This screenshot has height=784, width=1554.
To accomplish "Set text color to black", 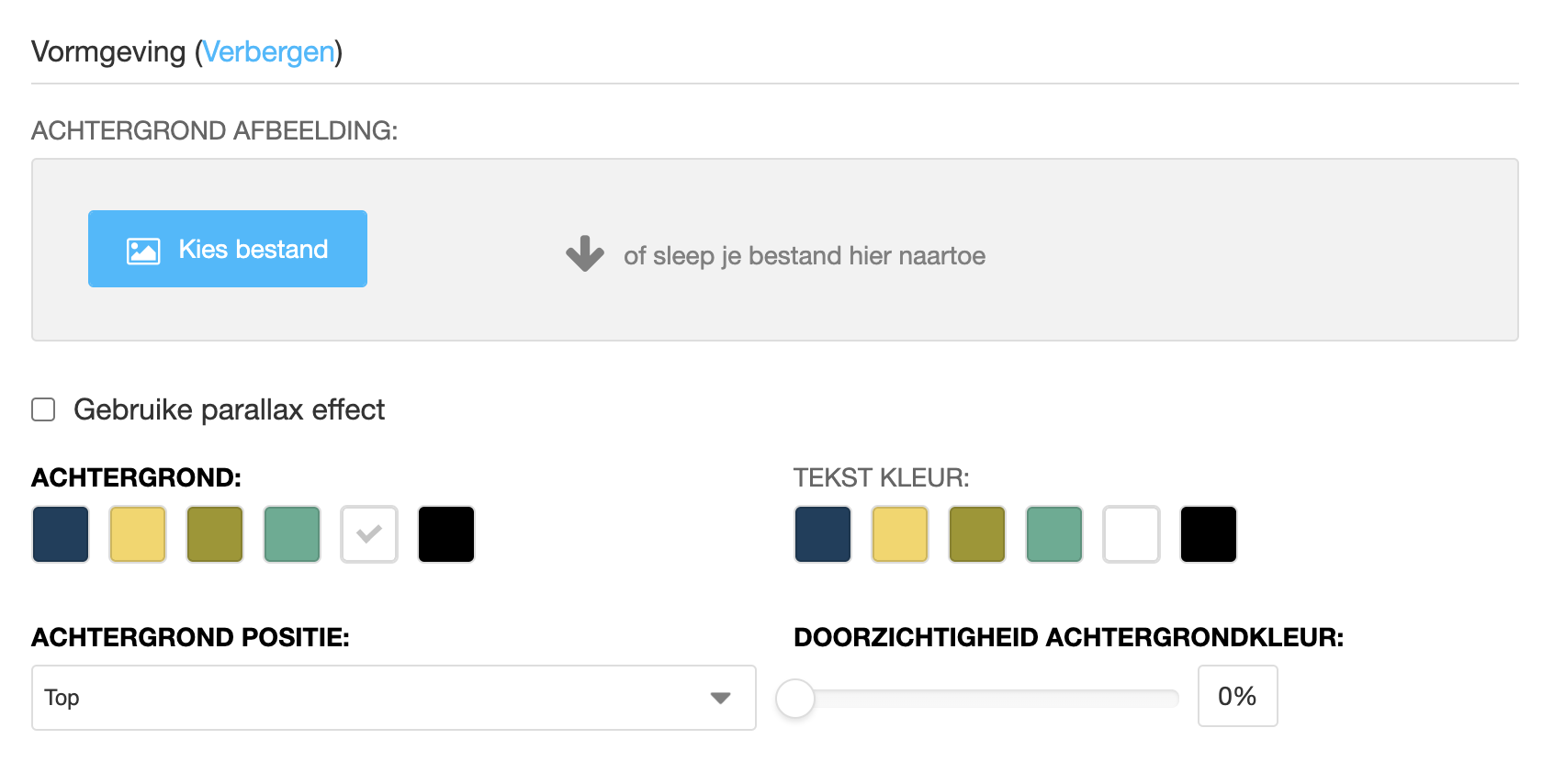I will pyautogui.click(x=1209, y=534).
